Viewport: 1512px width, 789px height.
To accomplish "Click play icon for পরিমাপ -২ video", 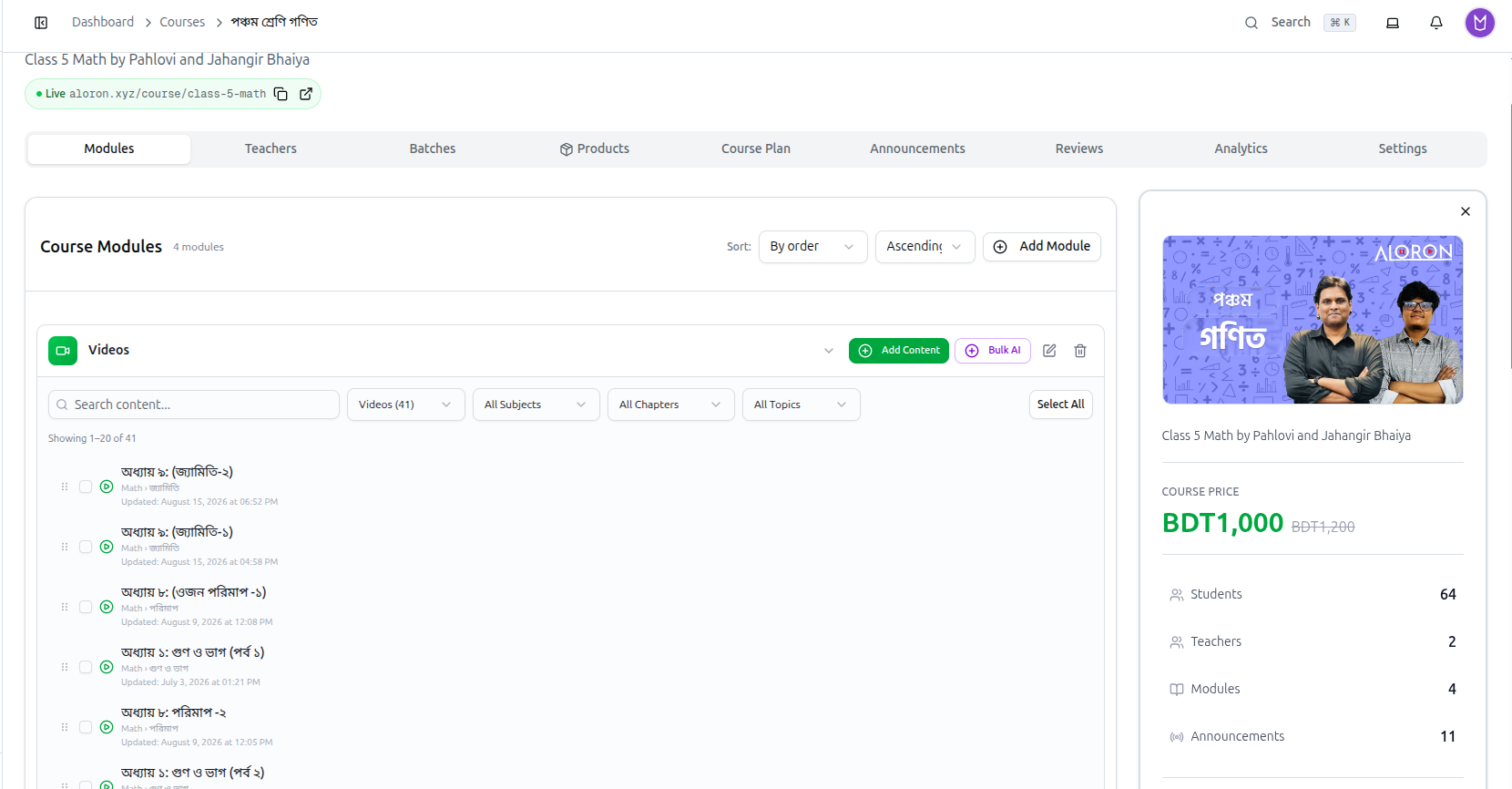I will click(107, 727).
